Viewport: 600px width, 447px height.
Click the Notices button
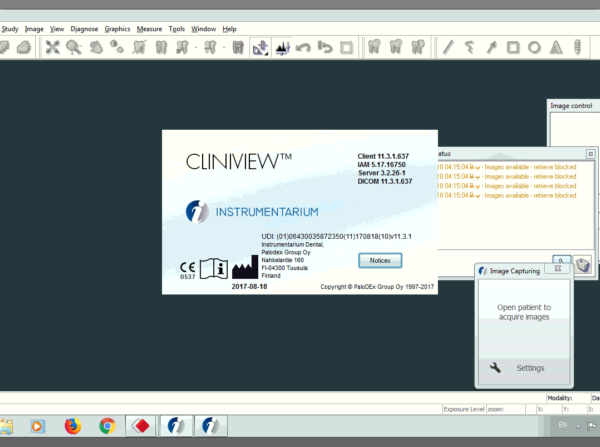pos(379,260)
